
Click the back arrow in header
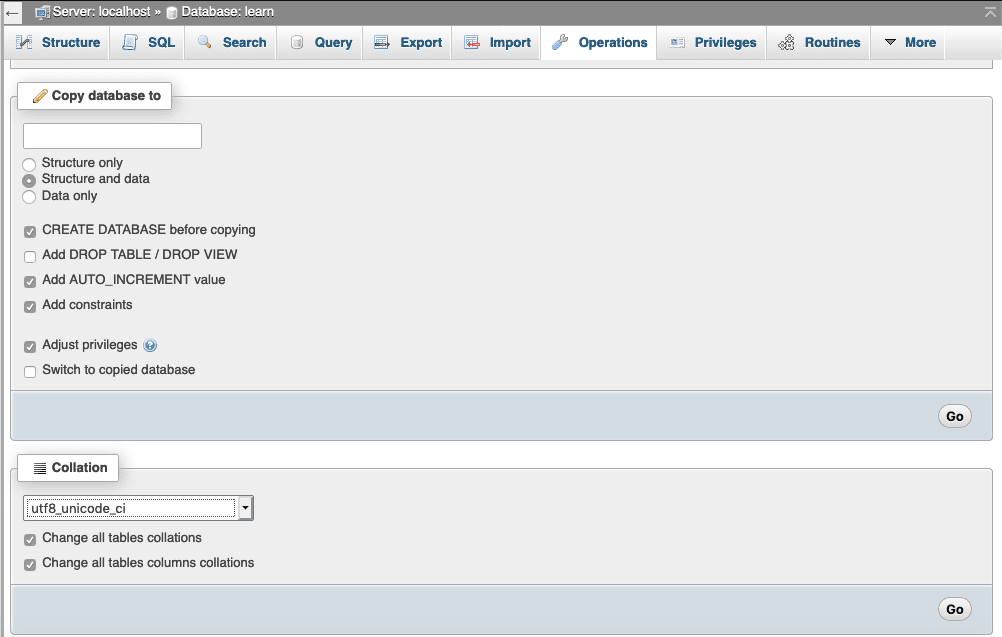click(12, 12)
